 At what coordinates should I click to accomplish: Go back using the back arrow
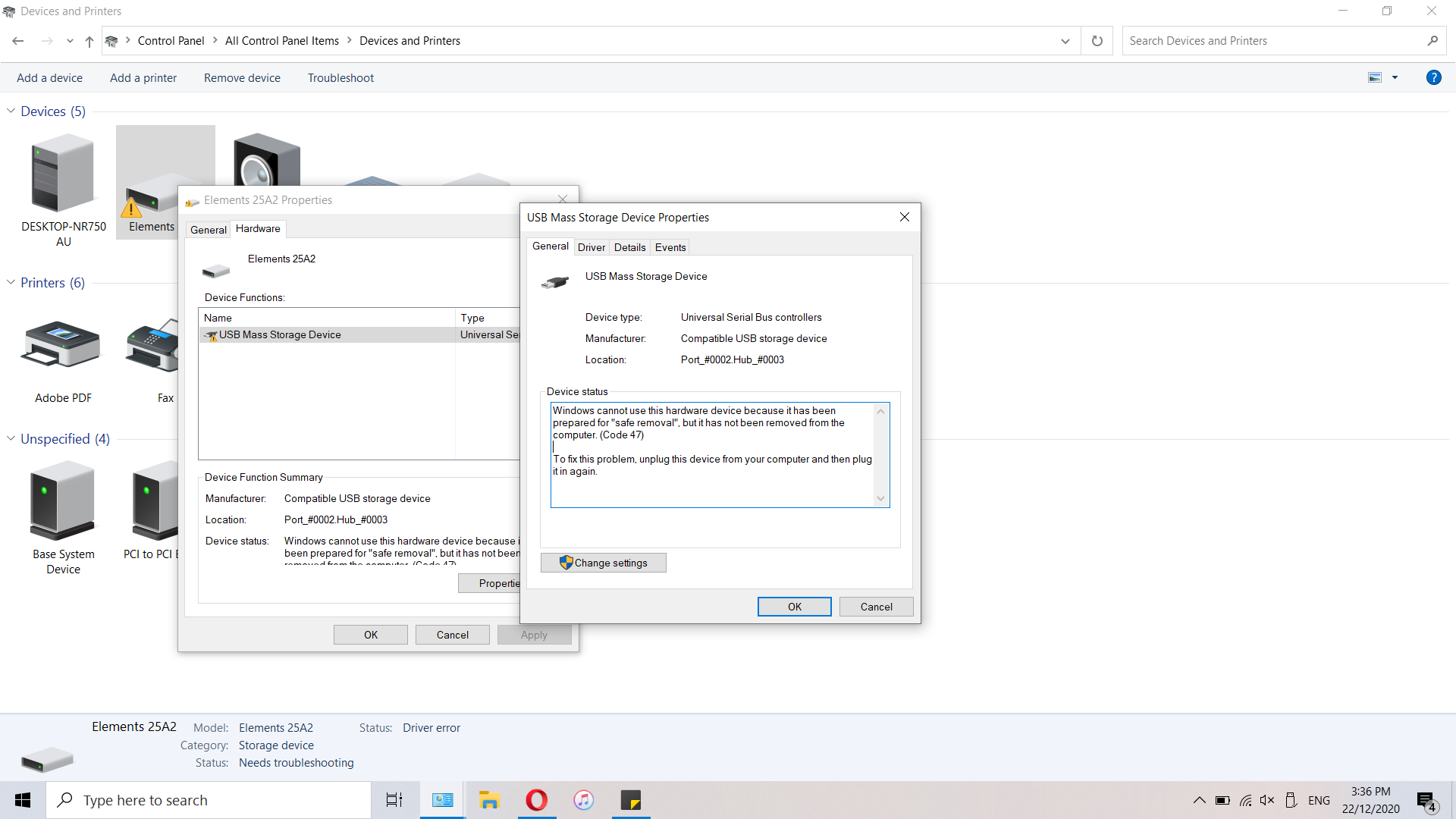[18, 41]
